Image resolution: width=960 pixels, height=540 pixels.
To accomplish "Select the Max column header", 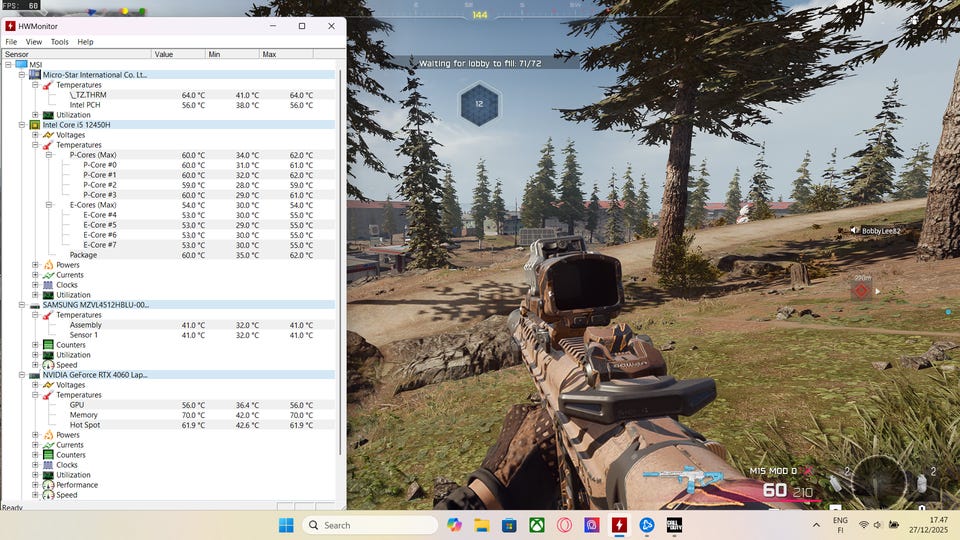I will [286, 54].
